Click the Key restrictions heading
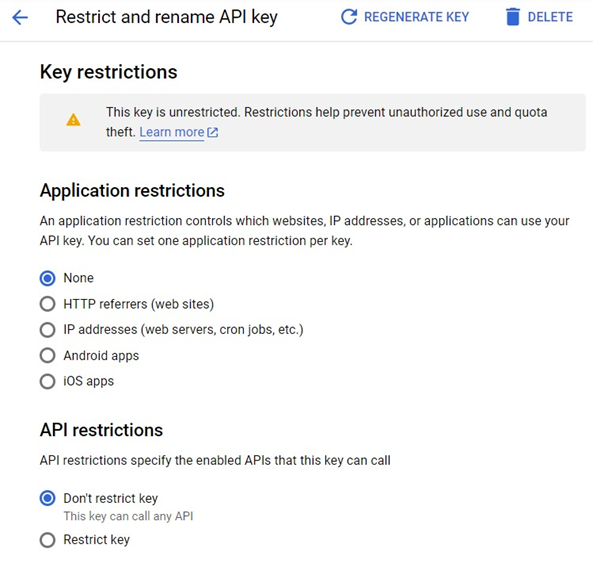 [x=109, y=72]
